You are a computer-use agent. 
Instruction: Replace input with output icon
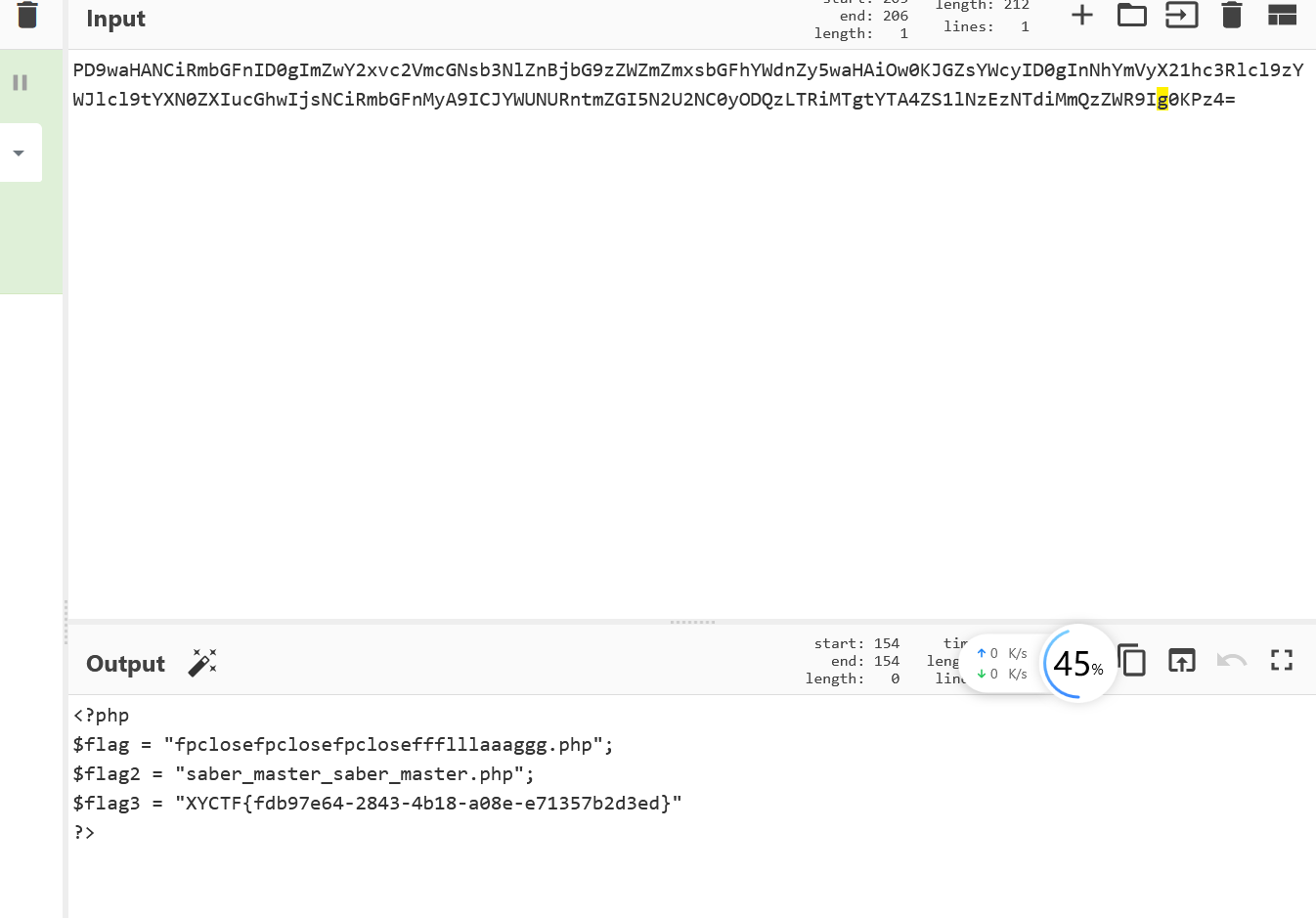pos(1182,661)
